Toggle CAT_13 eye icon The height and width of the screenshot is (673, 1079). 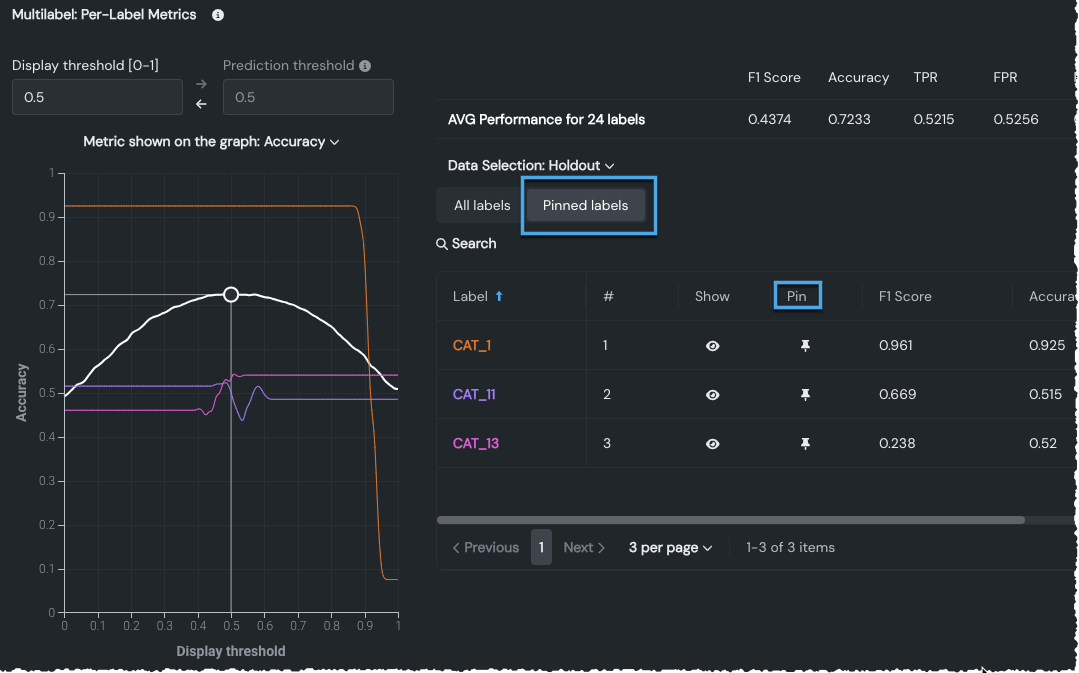click(x=712, y=444)
